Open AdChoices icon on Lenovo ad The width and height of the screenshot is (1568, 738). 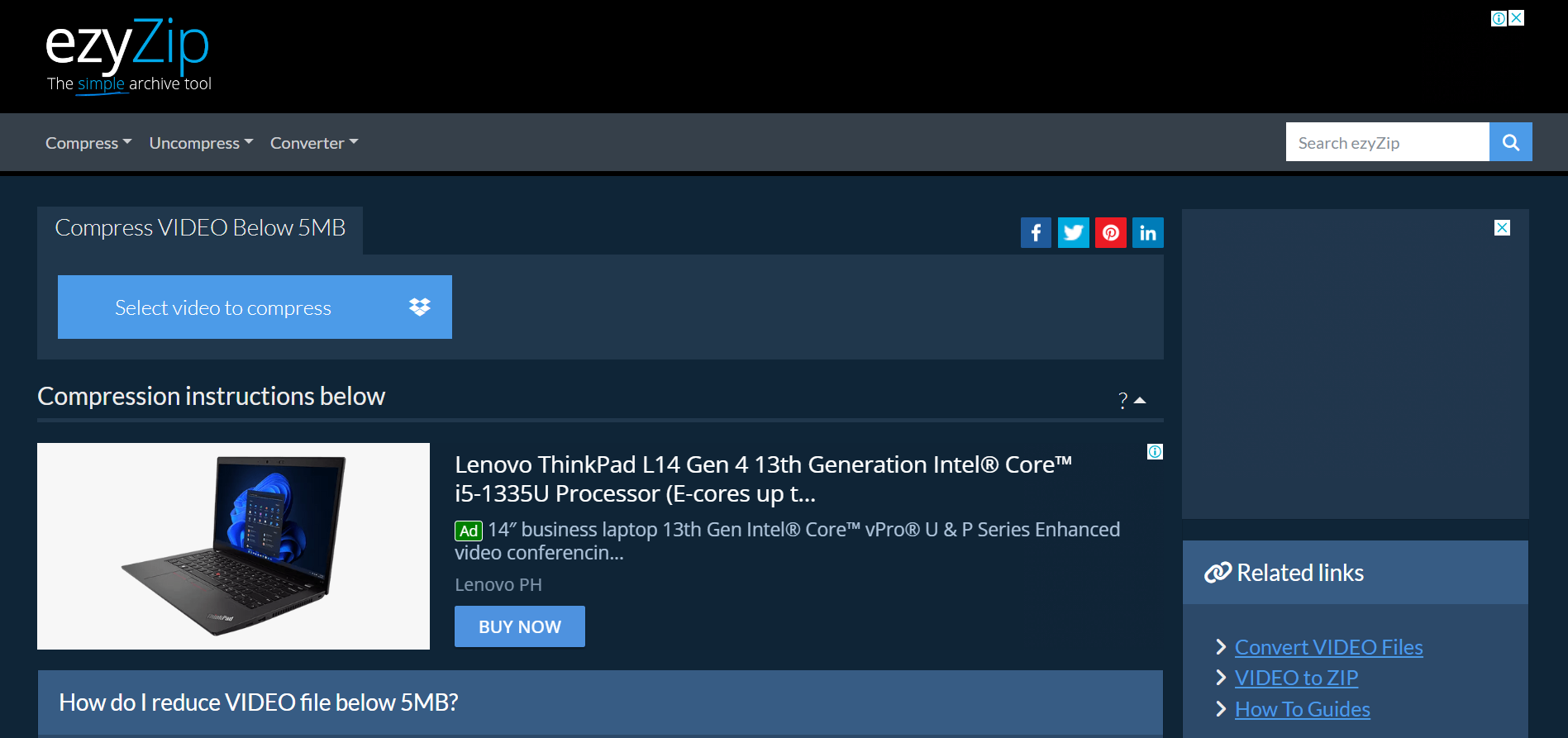point(1155,451)
